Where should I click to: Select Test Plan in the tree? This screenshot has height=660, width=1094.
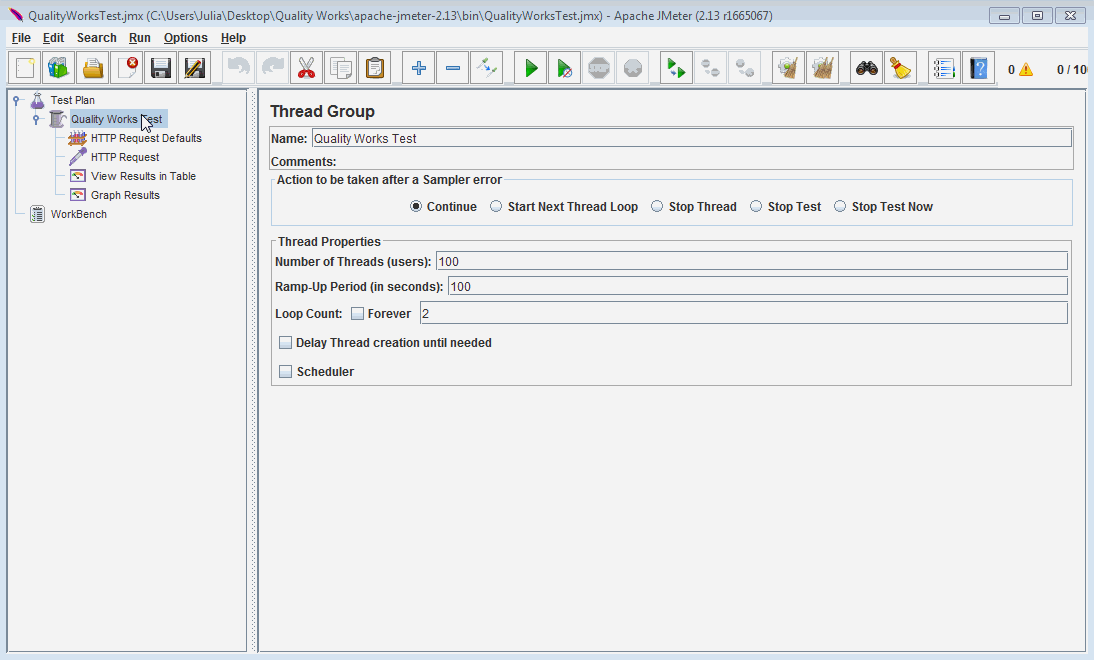(x=73, y=100)
